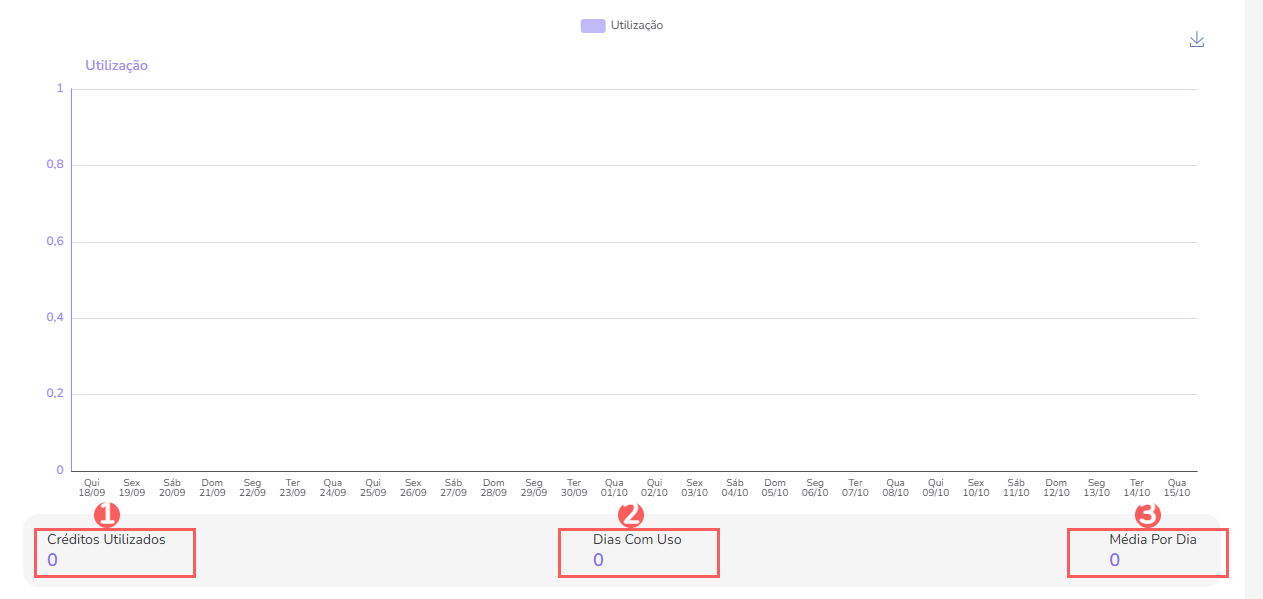This screenshot has width=1263, height=599.
Task: Click the Qui 18/09 x-axis date label
Action: pos(92,487)
